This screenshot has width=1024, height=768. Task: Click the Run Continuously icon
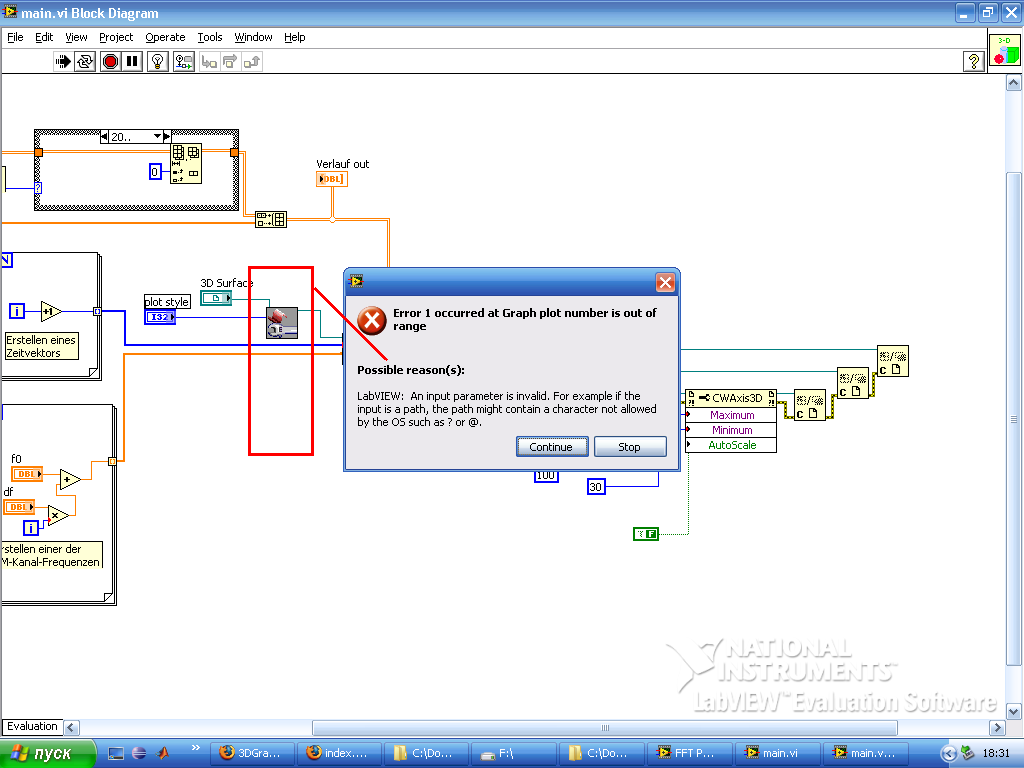(85, 61)
